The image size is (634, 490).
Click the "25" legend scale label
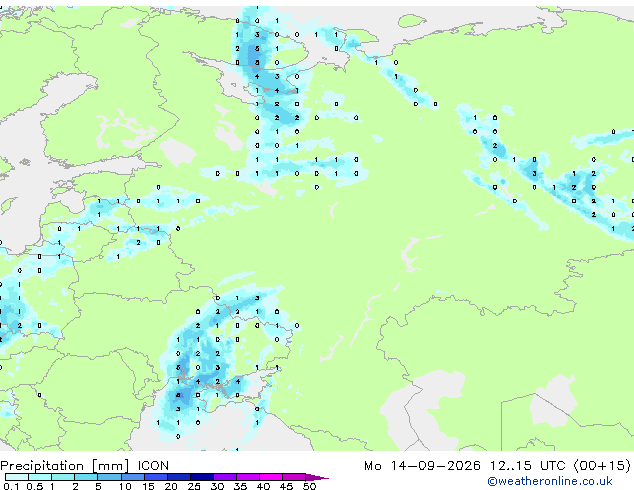click(194, 486)
